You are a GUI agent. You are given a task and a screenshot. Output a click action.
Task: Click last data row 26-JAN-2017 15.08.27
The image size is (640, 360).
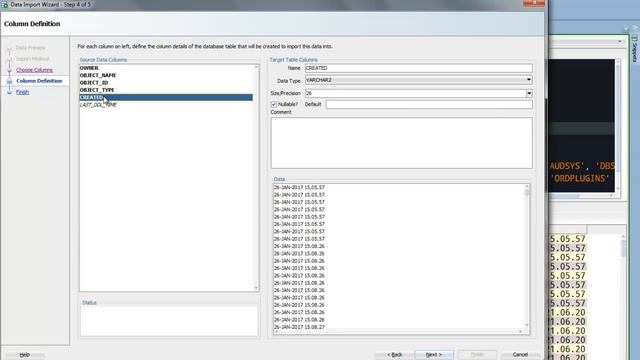point(299,327)
